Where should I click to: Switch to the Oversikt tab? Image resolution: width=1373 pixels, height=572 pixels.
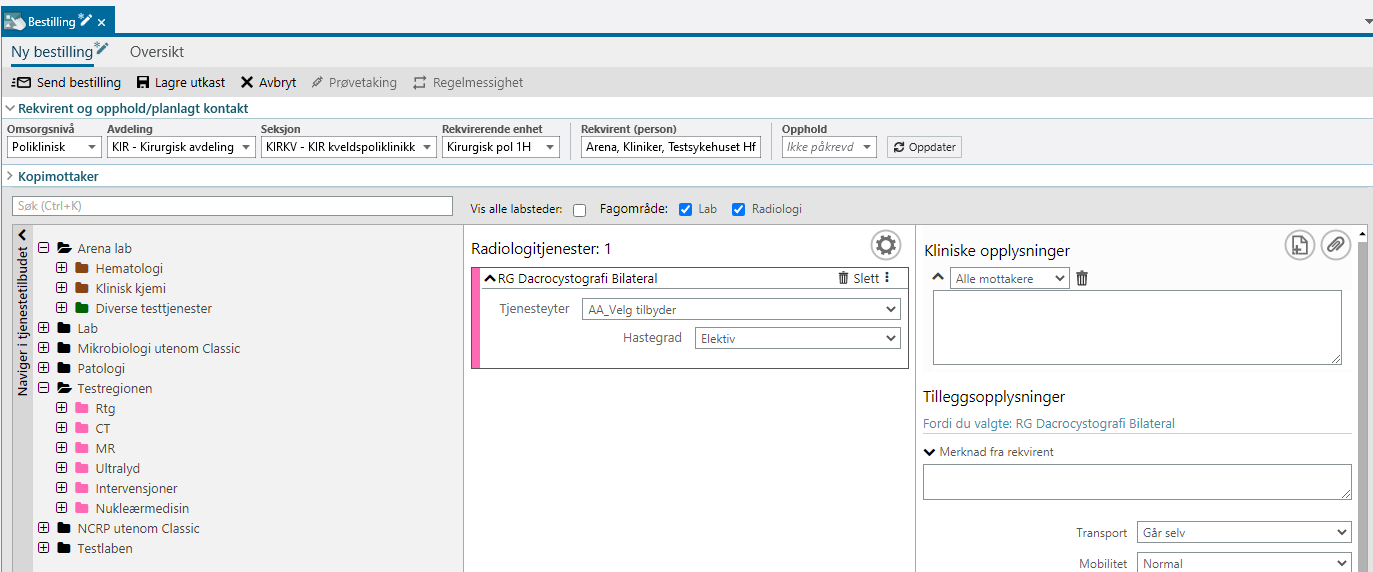pos(157,52)
